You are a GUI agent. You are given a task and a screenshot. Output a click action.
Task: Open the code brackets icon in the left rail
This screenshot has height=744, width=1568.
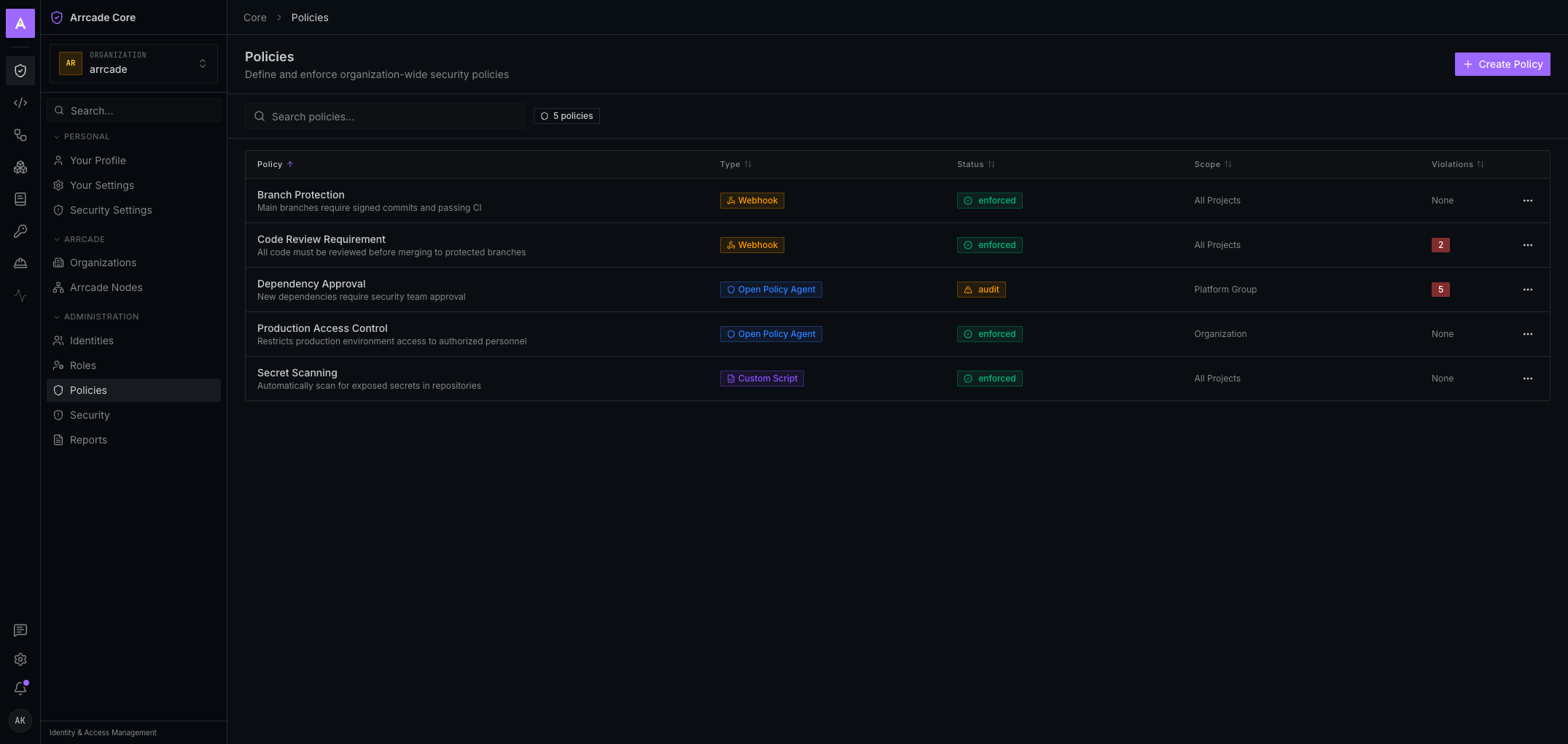point(20,103)
